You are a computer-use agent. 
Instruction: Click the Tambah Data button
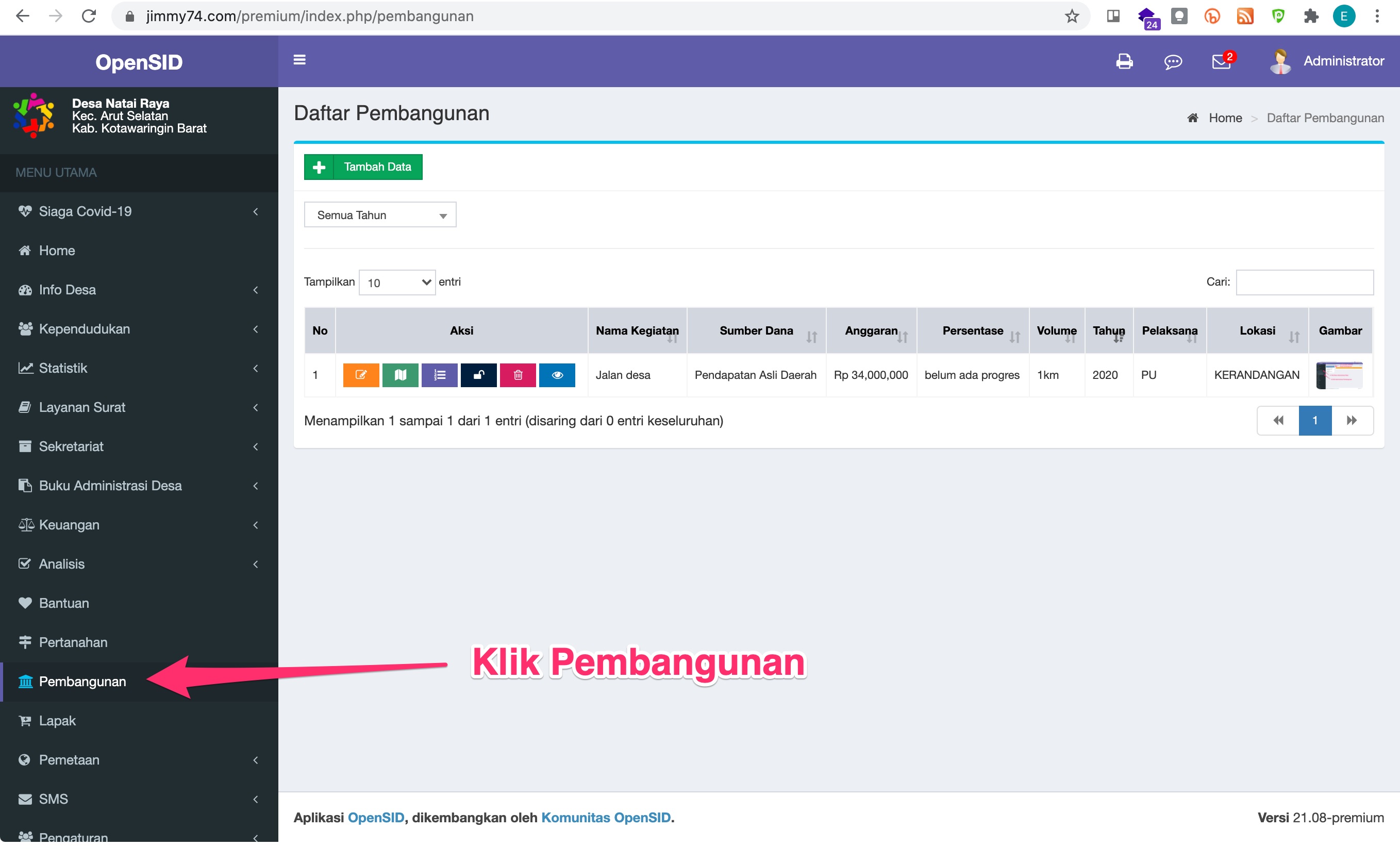click(x=363, y=167)
